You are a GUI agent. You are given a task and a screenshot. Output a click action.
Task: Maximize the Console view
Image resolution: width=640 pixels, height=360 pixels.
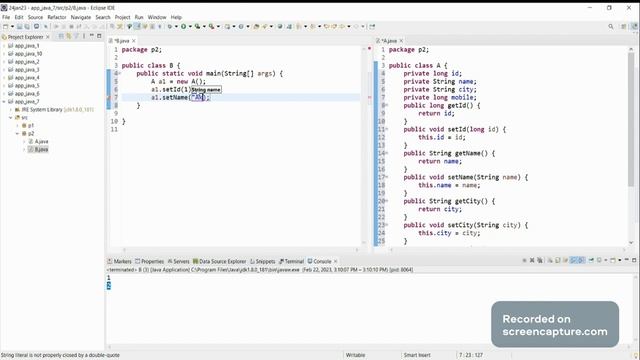pyautogui.click(x=634, y=260)
